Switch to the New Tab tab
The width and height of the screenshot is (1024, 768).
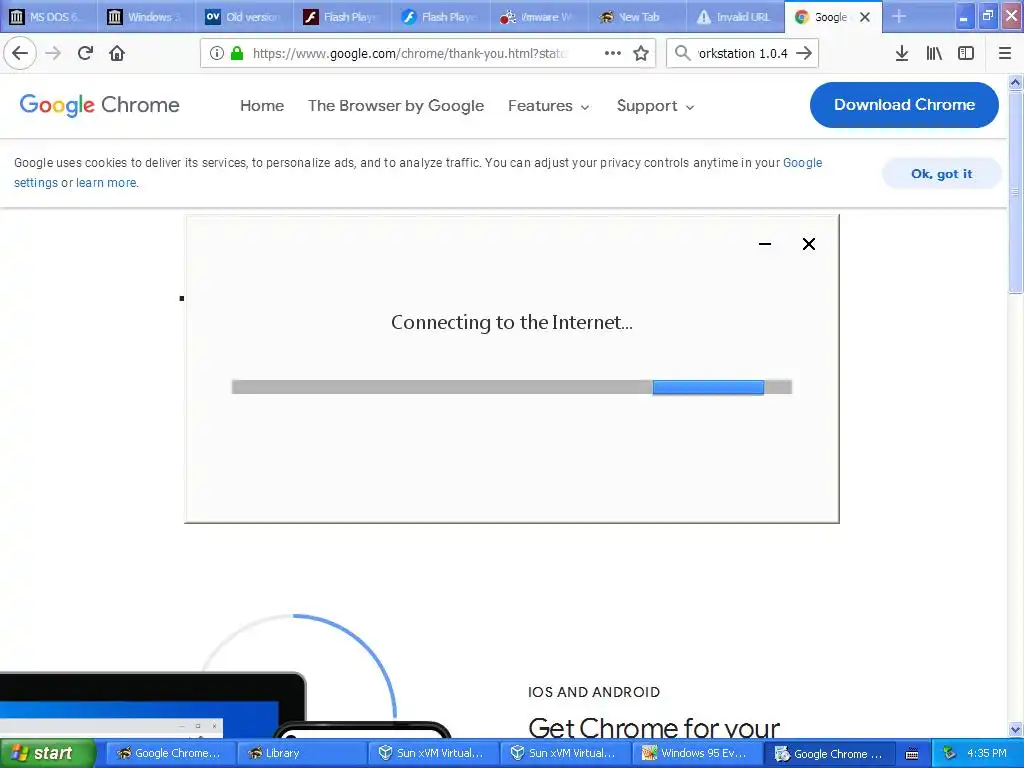click(637, 17)
